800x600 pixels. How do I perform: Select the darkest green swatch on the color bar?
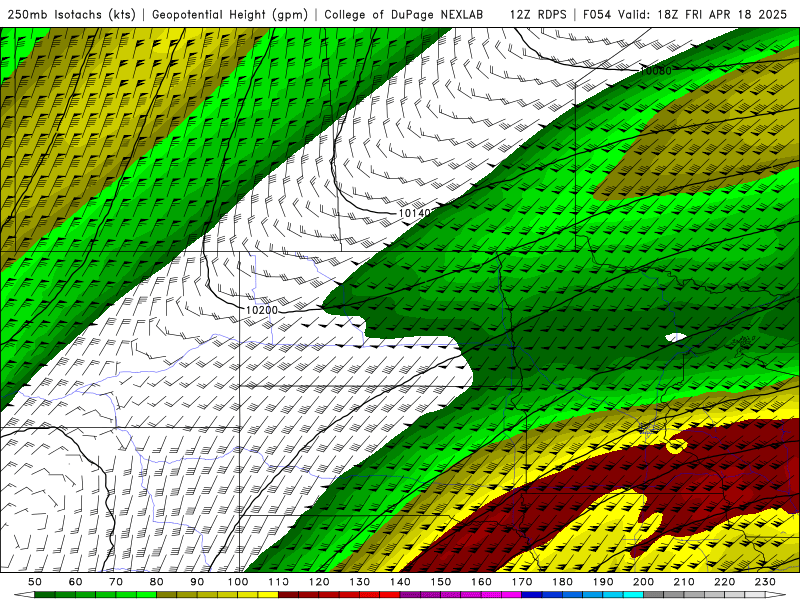point(45,595)
